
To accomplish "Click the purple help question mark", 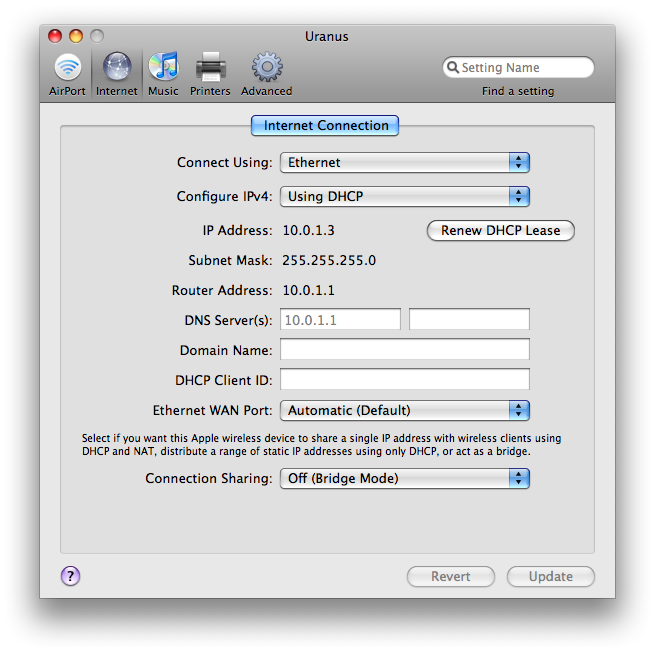I will (x=70, y=576).
